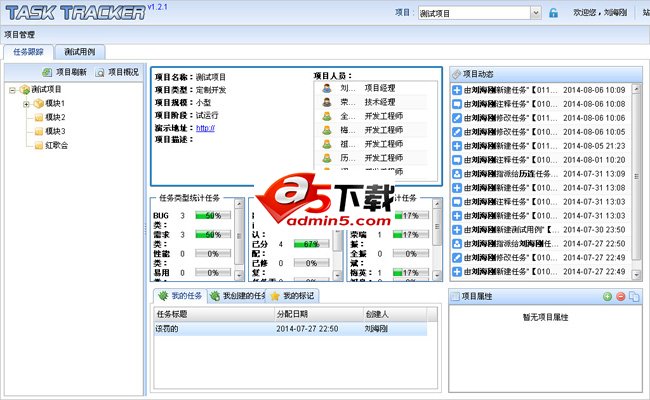Click the scroll-up arrow of the 项目动态 list
The height and width of the screenshot is (400, 650).
click(636, 89)
